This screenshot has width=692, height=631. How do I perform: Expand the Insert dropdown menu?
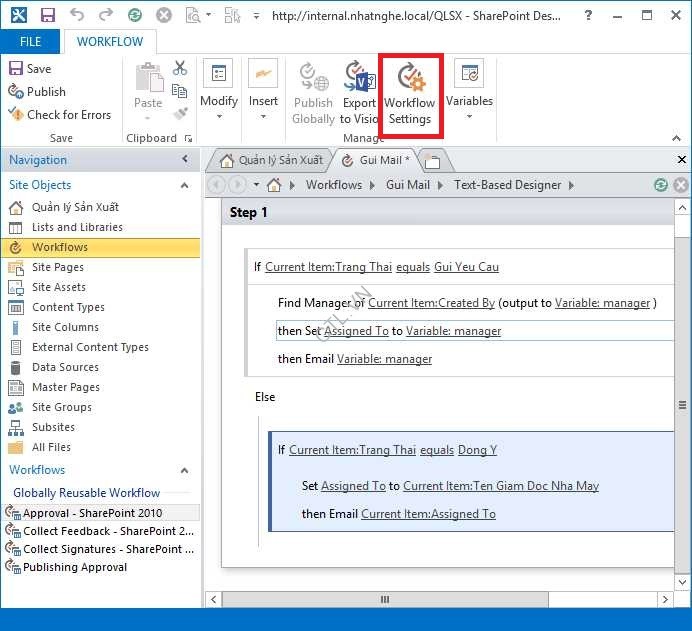[x=263, y=116]
